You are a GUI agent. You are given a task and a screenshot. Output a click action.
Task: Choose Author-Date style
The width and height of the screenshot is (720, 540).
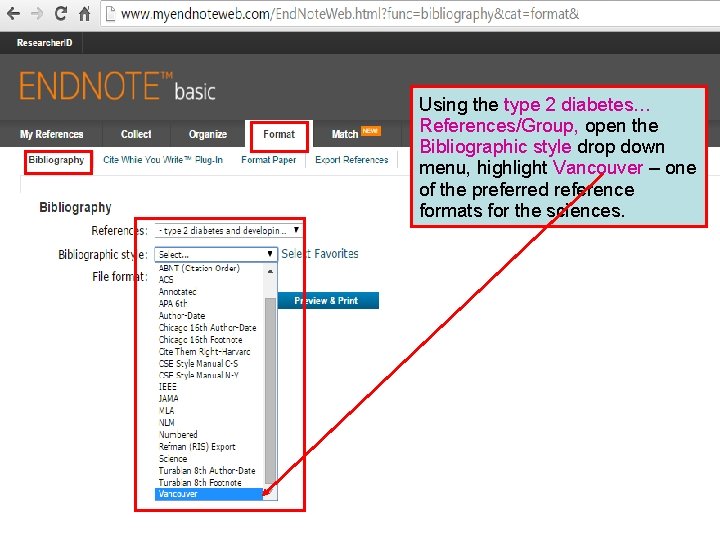[x=210, y=315]
